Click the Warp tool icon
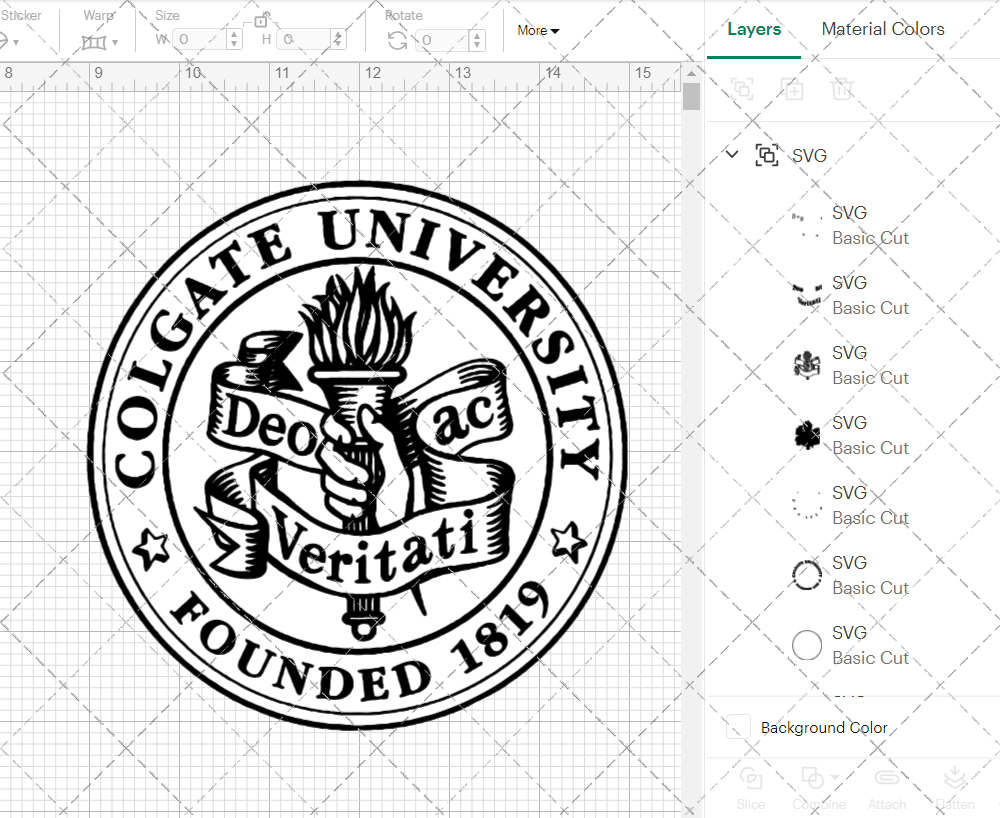The image size is (1000, 818). (94, 43)
